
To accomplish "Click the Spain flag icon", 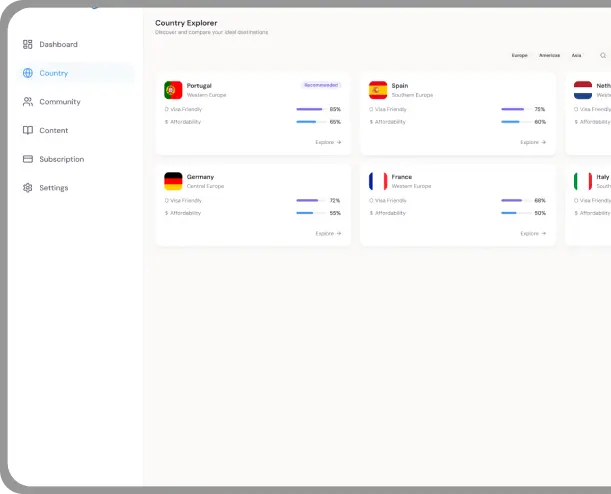I will point(378,90).
